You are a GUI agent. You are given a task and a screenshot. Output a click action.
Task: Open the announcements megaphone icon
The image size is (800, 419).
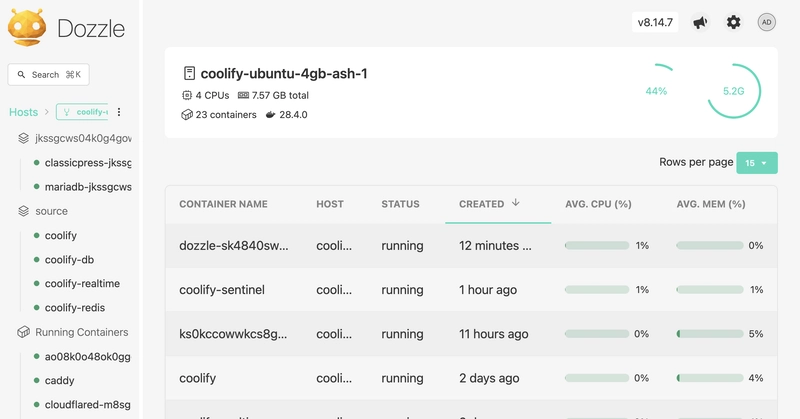700,22
